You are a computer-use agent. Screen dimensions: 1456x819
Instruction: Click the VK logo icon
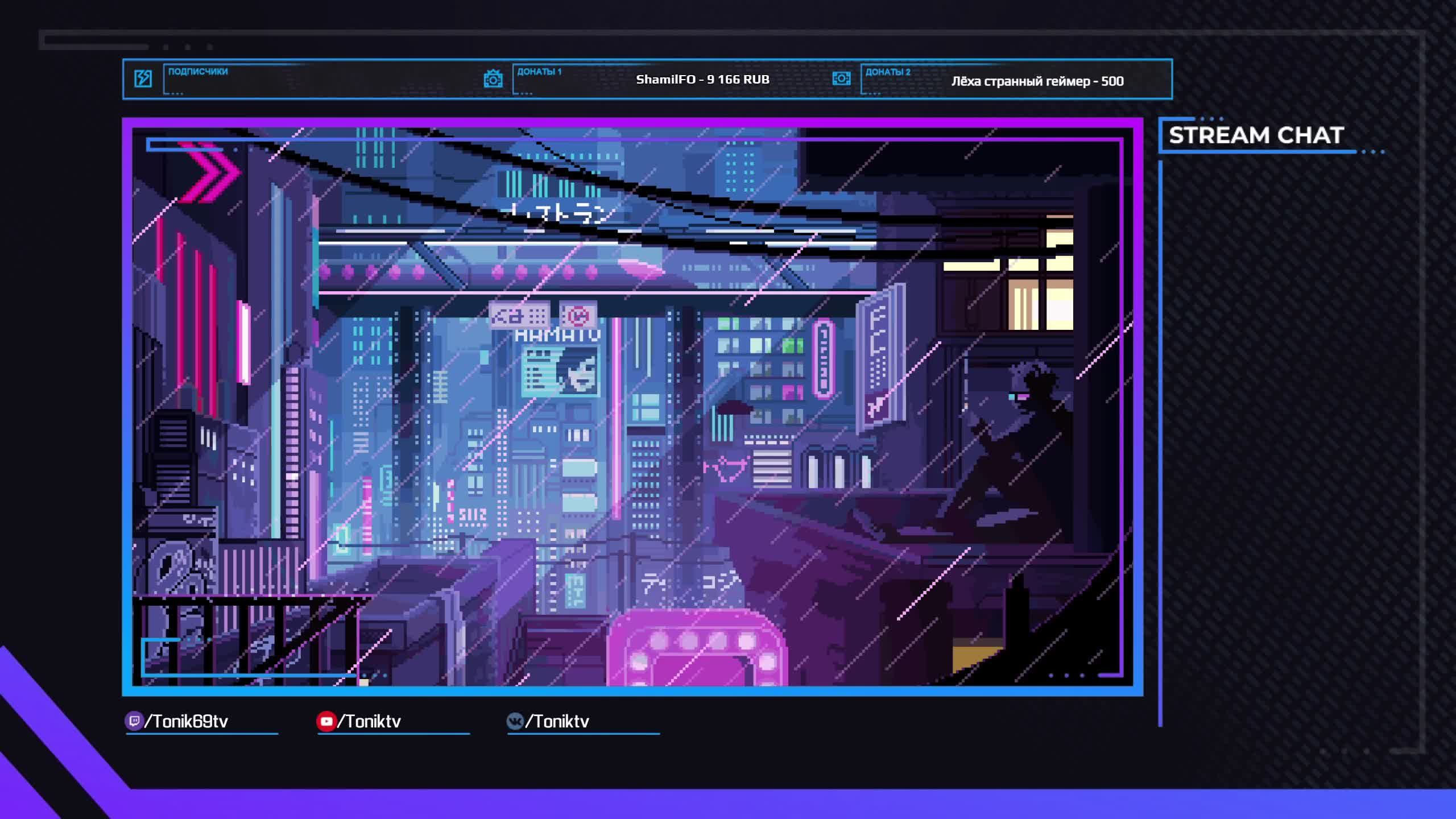click(515, 721)
